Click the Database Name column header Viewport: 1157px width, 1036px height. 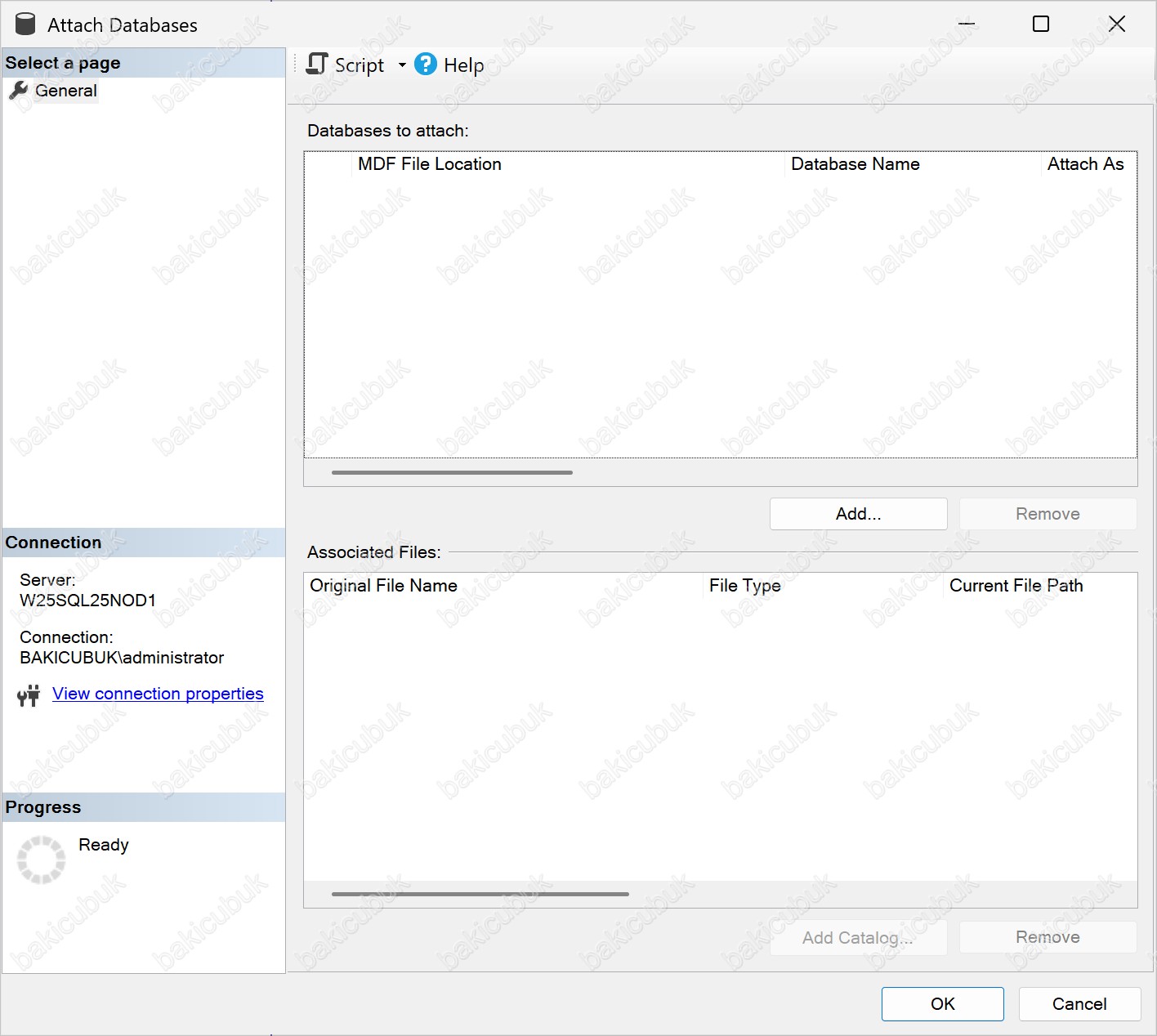click(855, 164)
